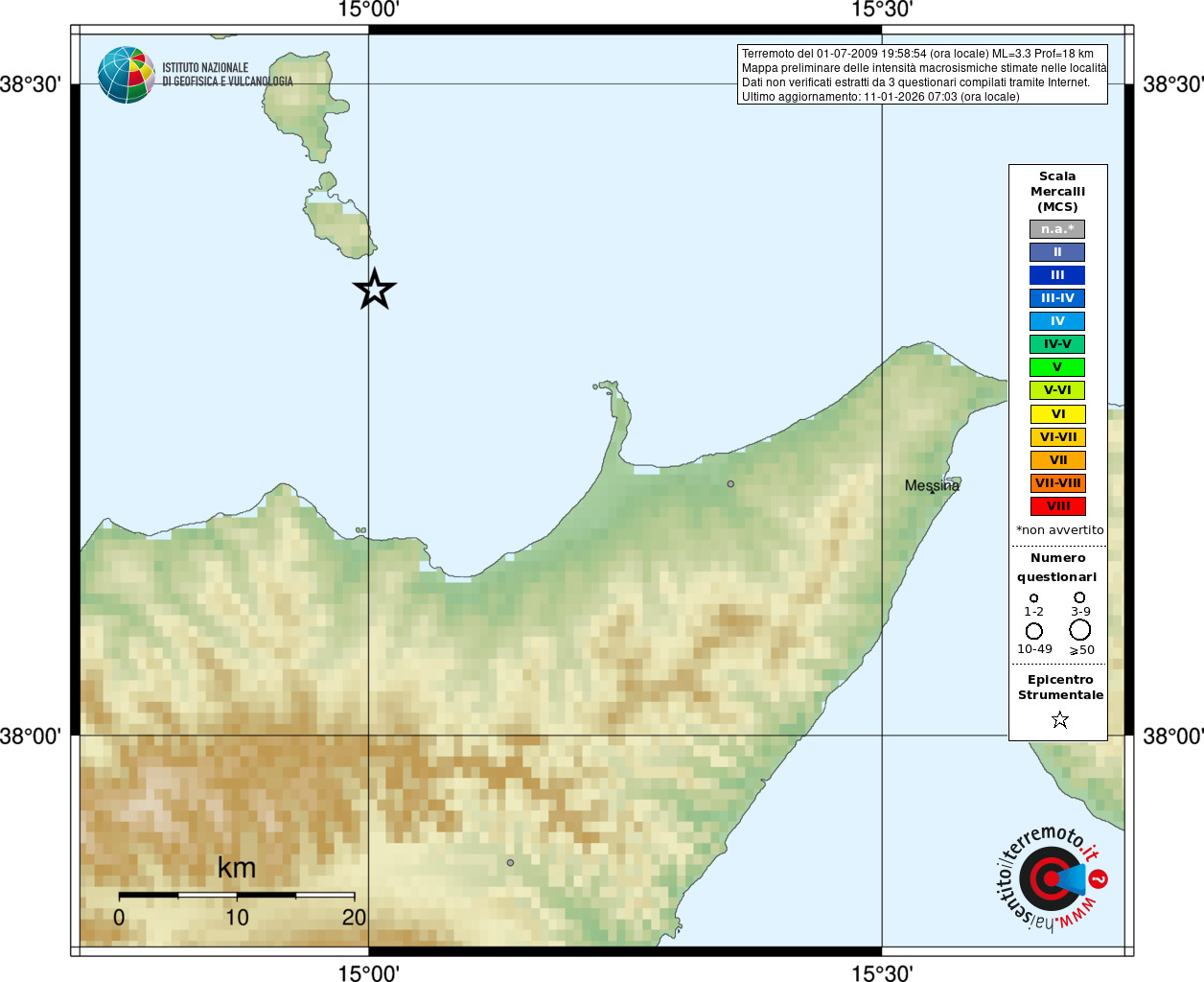This screenshot has height=982, width=1204.
Task: Click the 'Mappa preliminare delle intensità' info line
Action: [x=924, y=68]
